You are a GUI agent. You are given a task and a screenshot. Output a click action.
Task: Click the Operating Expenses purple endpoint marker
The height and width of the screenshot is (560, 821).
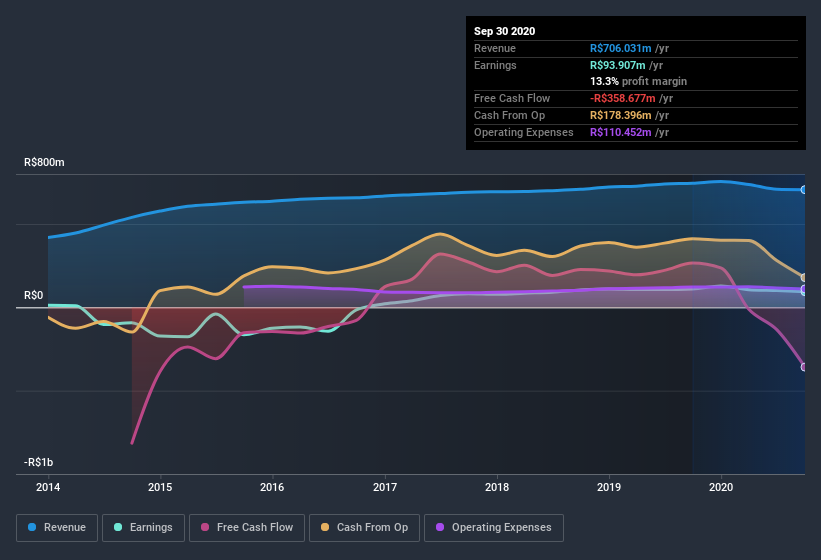pyautogui.click(x=804, y=289)
